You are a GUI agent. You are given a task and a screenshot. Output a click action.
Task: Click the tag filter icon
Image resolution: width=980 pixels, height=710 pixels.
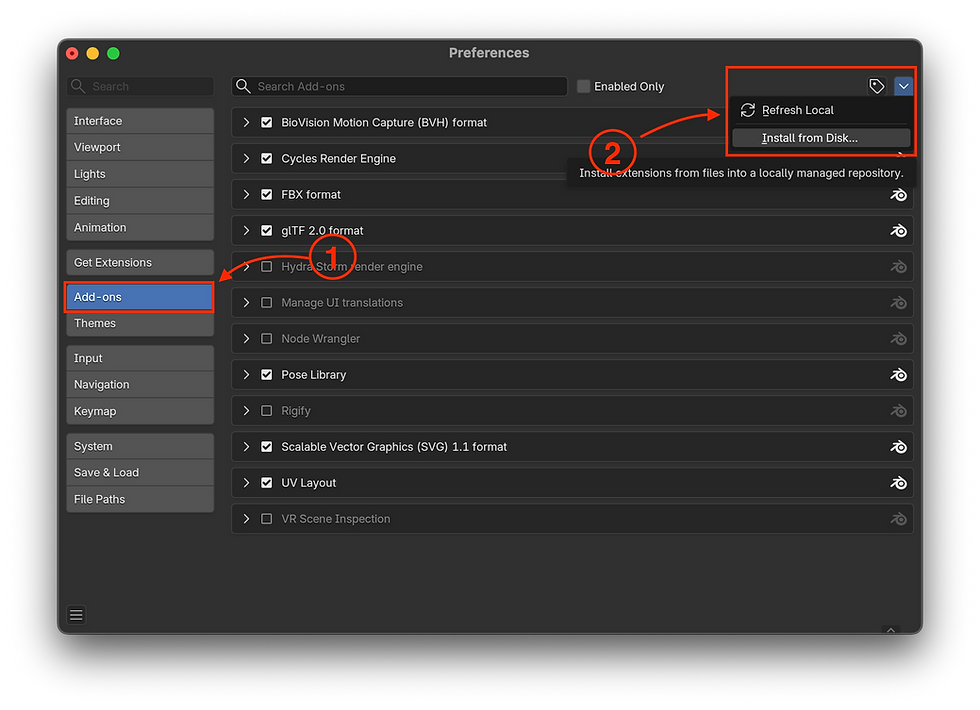tap(877, 86)
